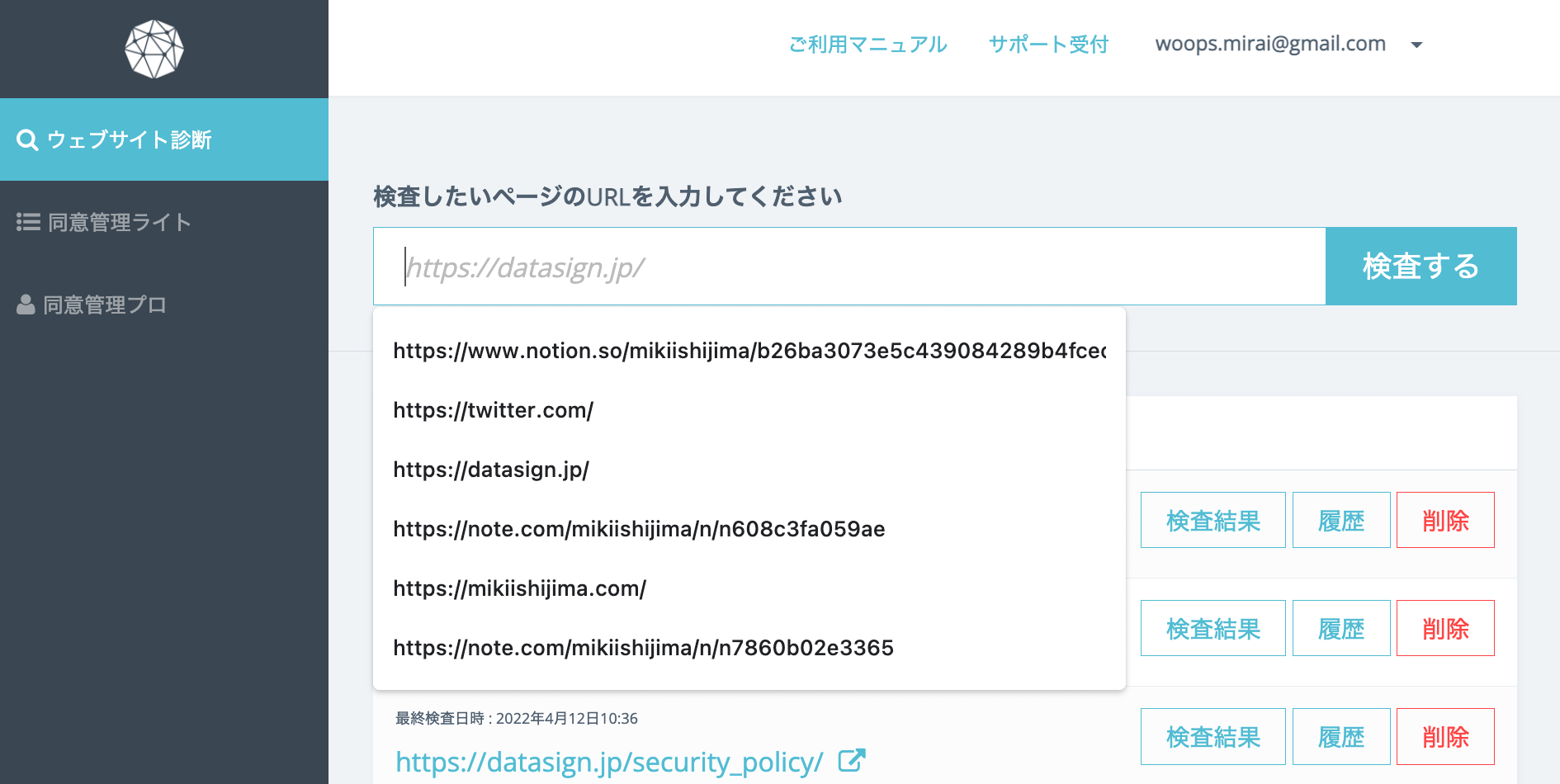
Task: Click the 検査する button
Action: click(1421, 266)
